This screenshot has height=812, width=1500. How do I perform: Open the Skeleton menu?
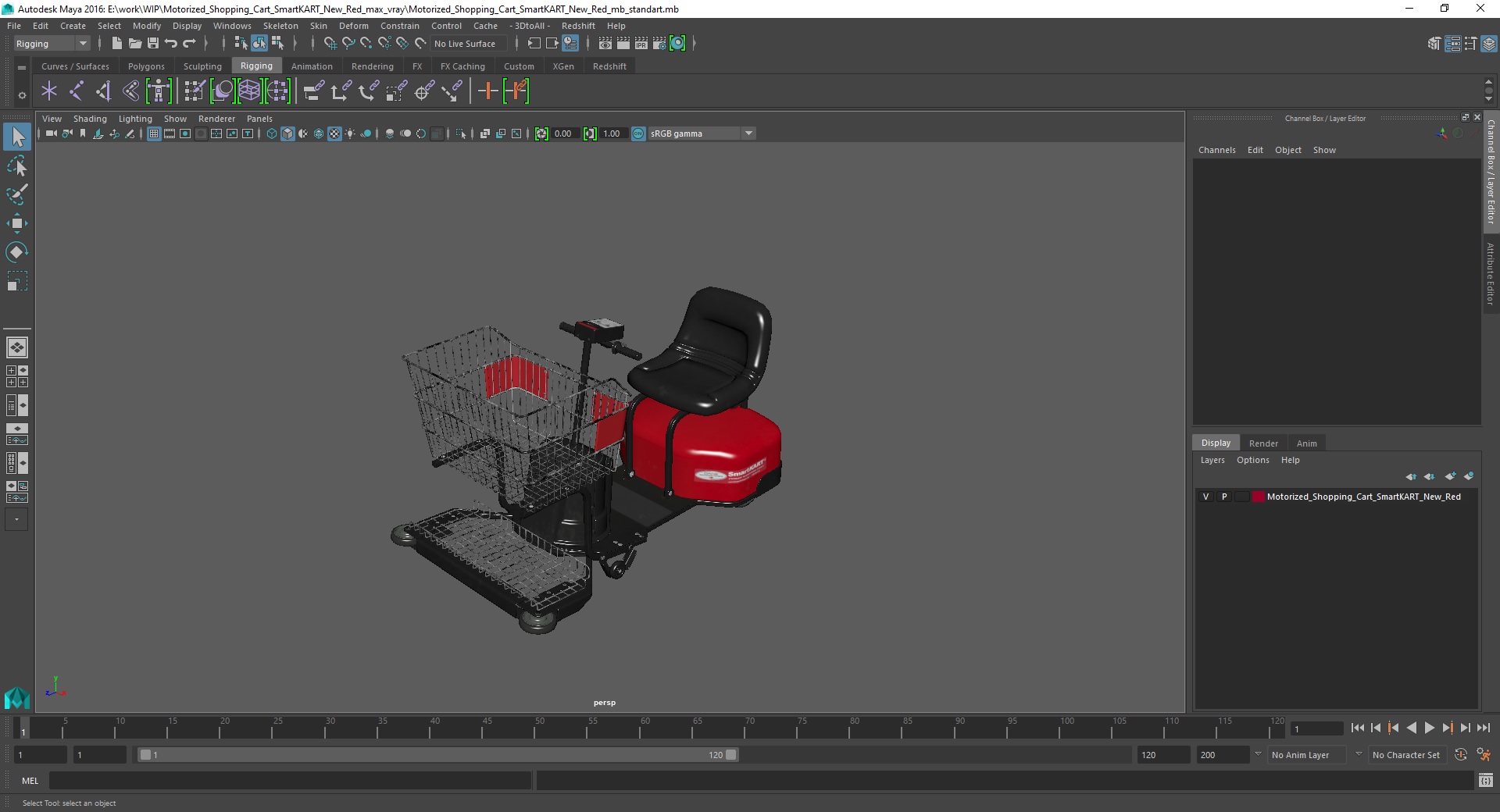[280, 26]
